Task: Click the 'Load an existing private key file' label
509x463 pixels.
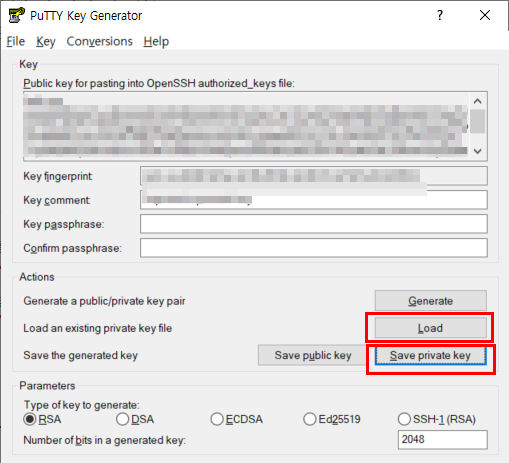Action: (98, 328)
